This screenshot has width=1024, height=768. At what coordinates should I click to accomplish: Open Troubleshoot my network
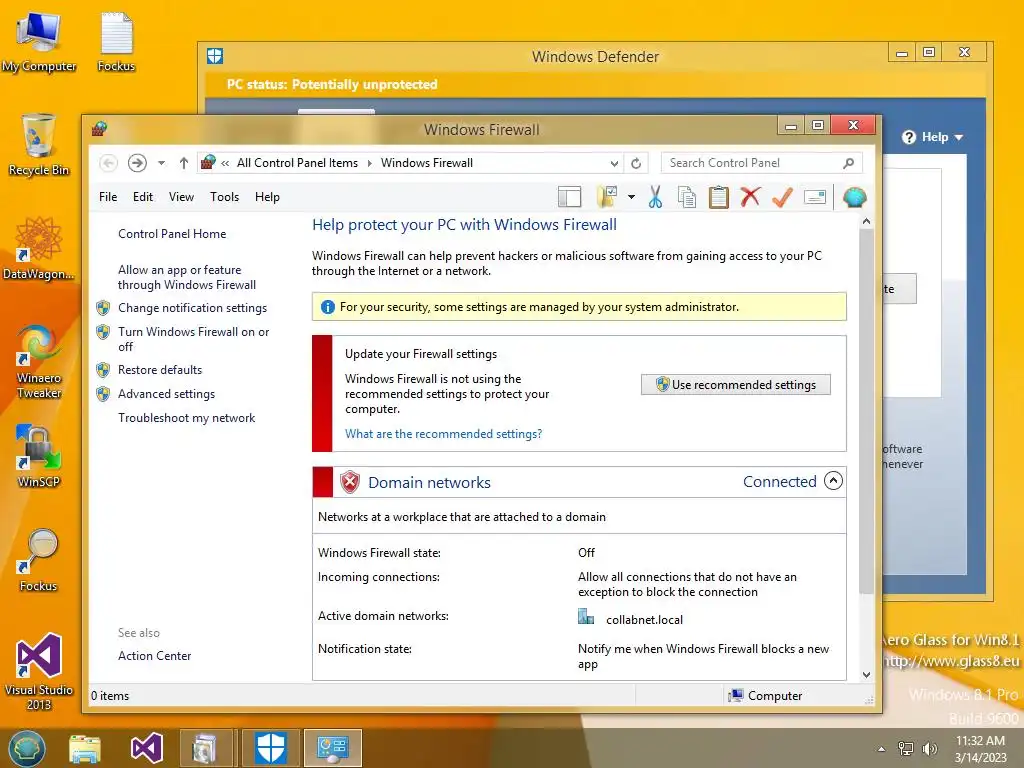[x=186, y=418]
